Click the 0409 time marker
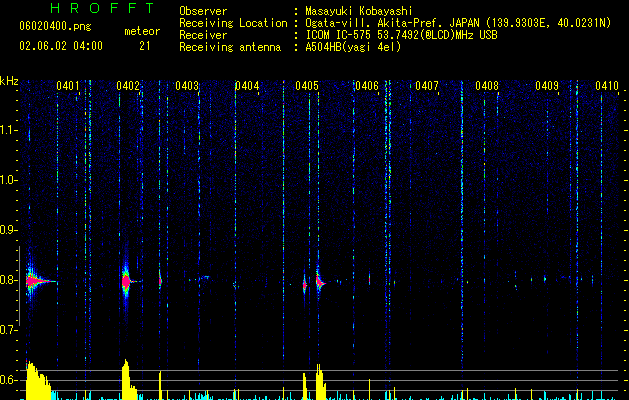Image resolution: width=629 pixels, height=400 pixels. click(547, 86)
